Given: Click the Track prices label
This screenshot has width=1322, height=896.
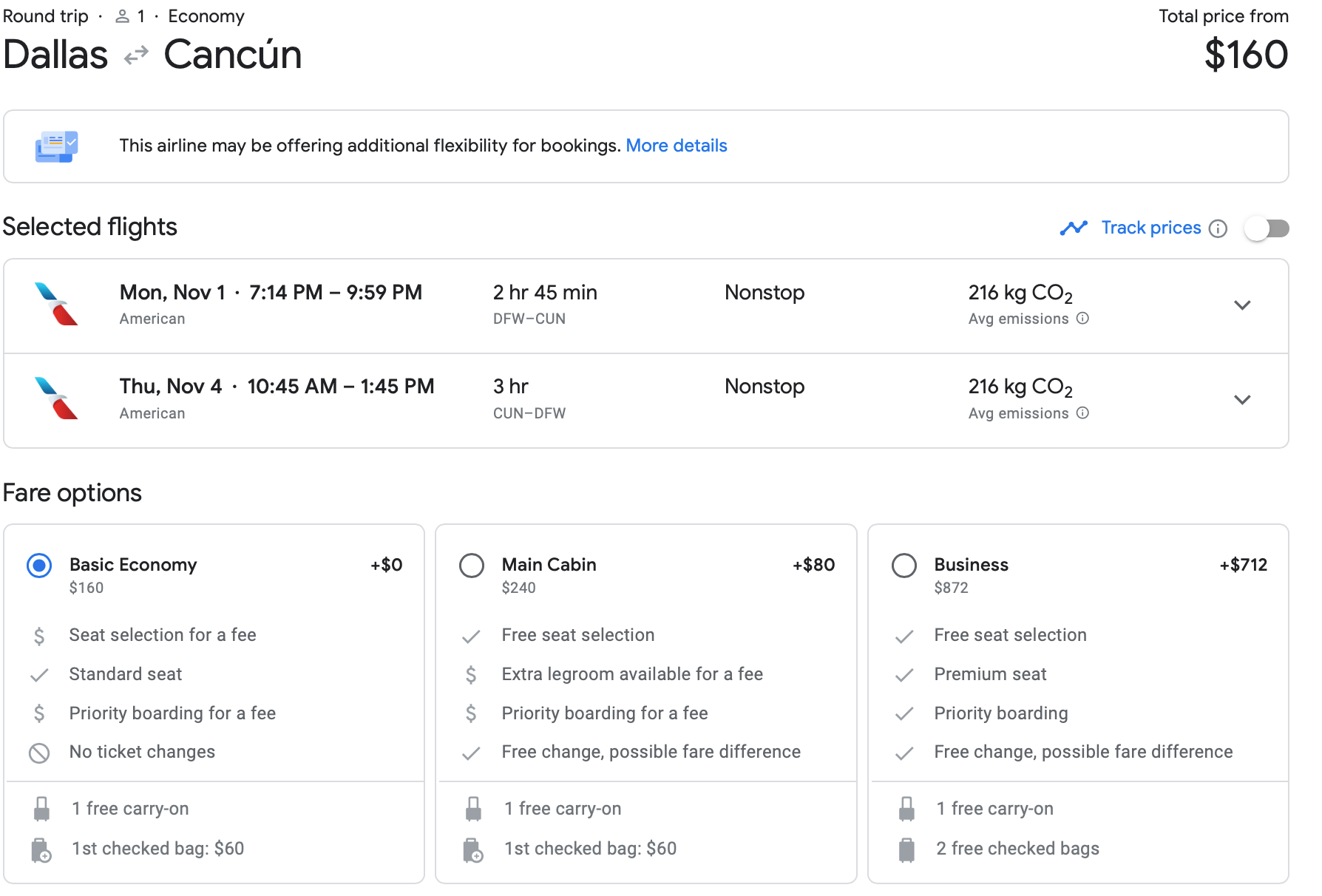Looking at the screenshot, I should point(1150,228).
